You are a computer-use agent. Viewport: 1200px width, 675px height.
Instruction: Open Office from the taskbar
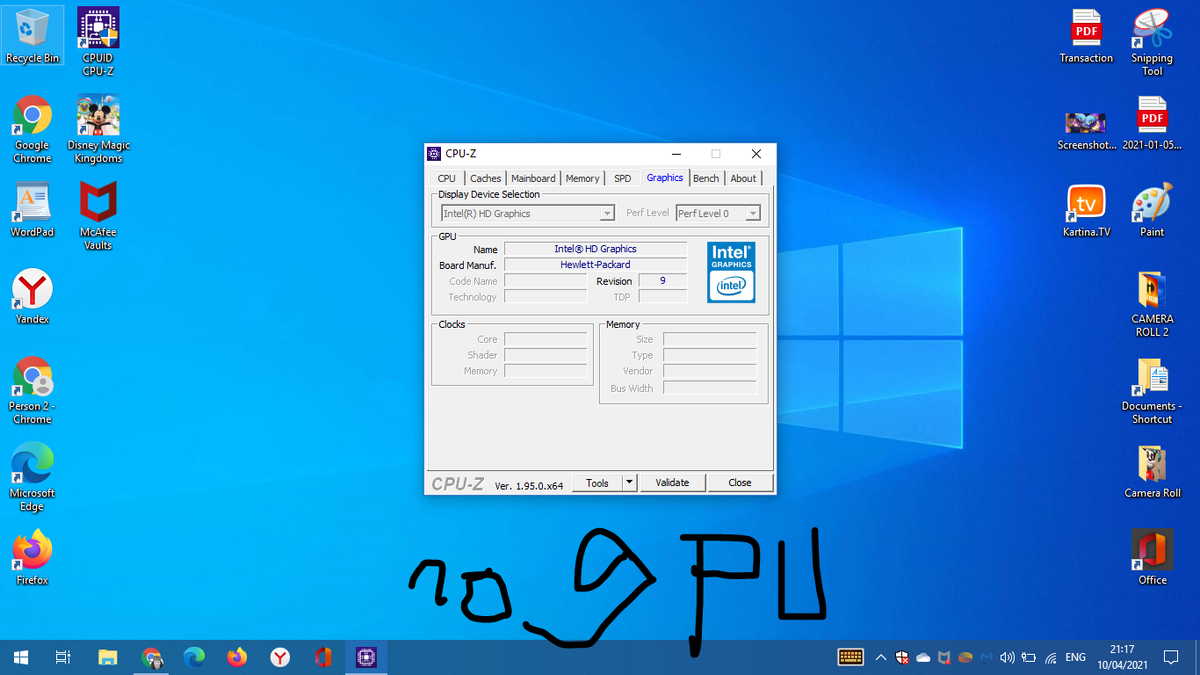coord(324,657)
